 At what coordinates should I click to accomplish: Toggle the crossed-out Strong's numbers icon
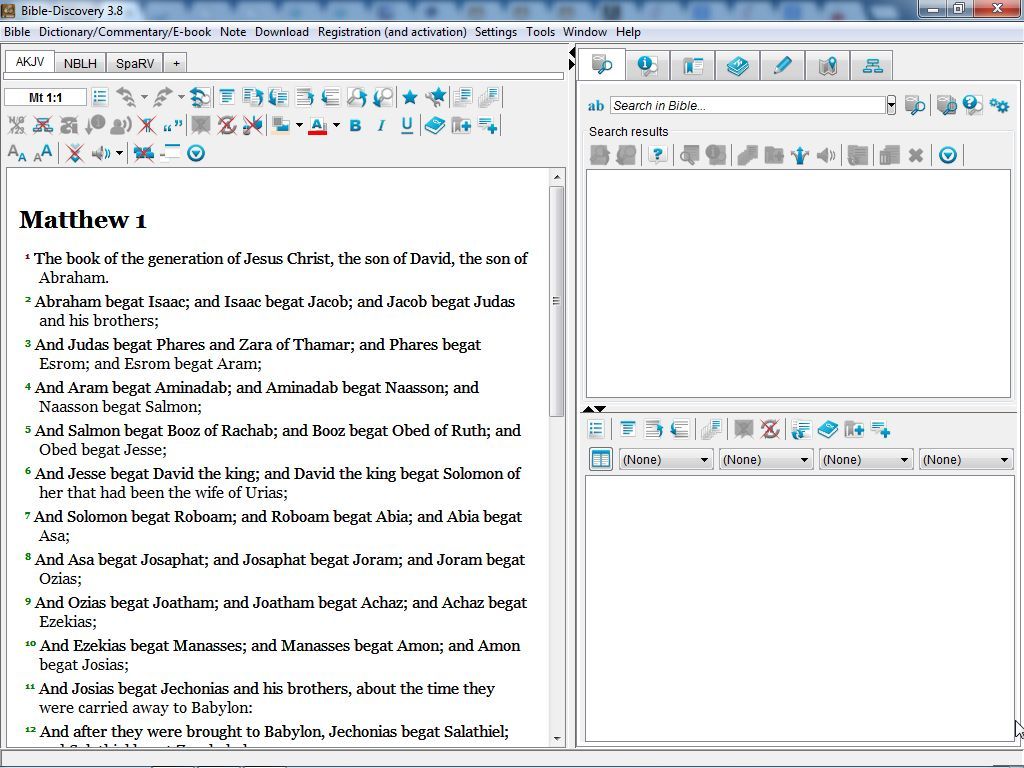coord(17,125)
